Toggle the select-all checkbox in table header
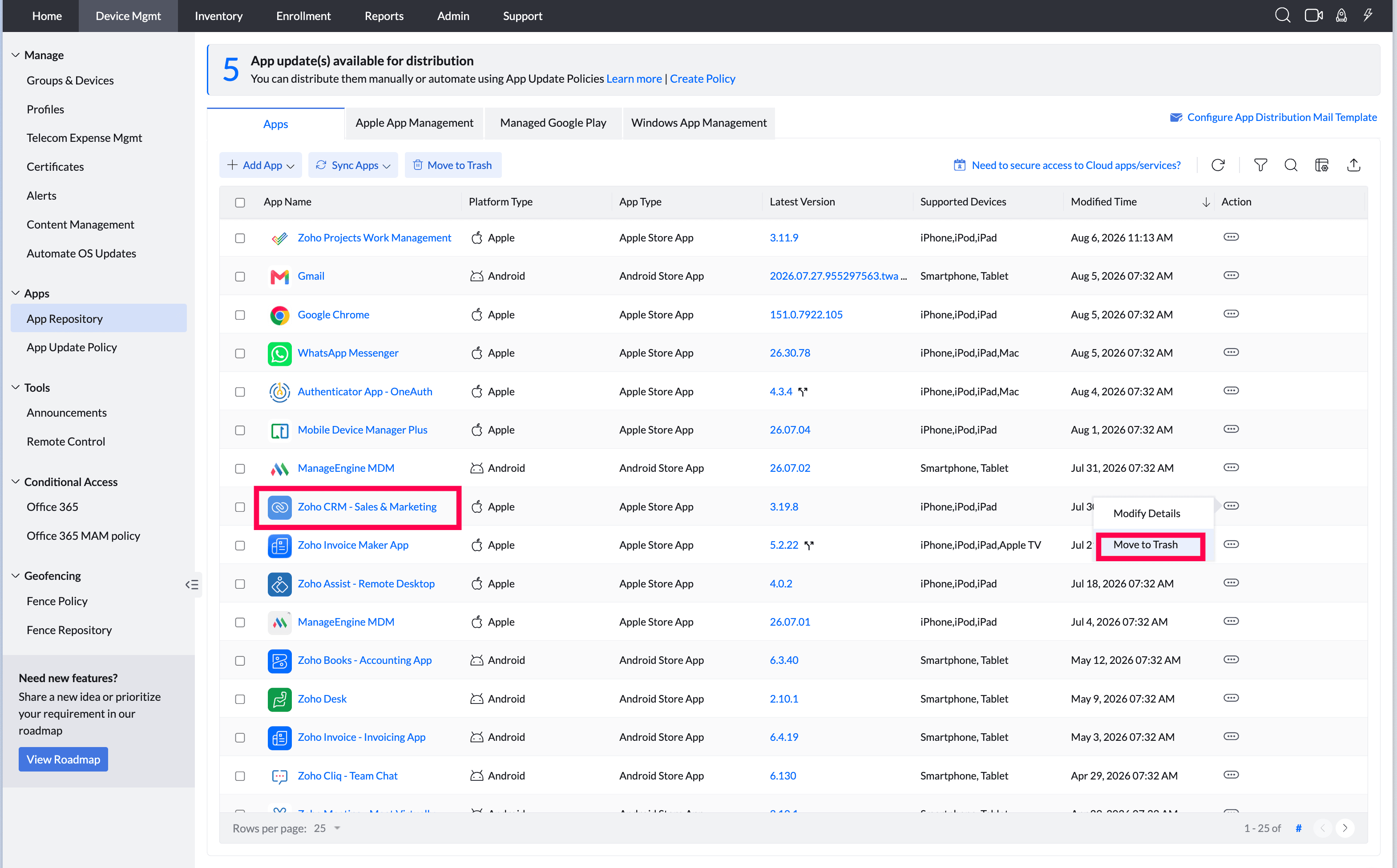 point(240,203)
